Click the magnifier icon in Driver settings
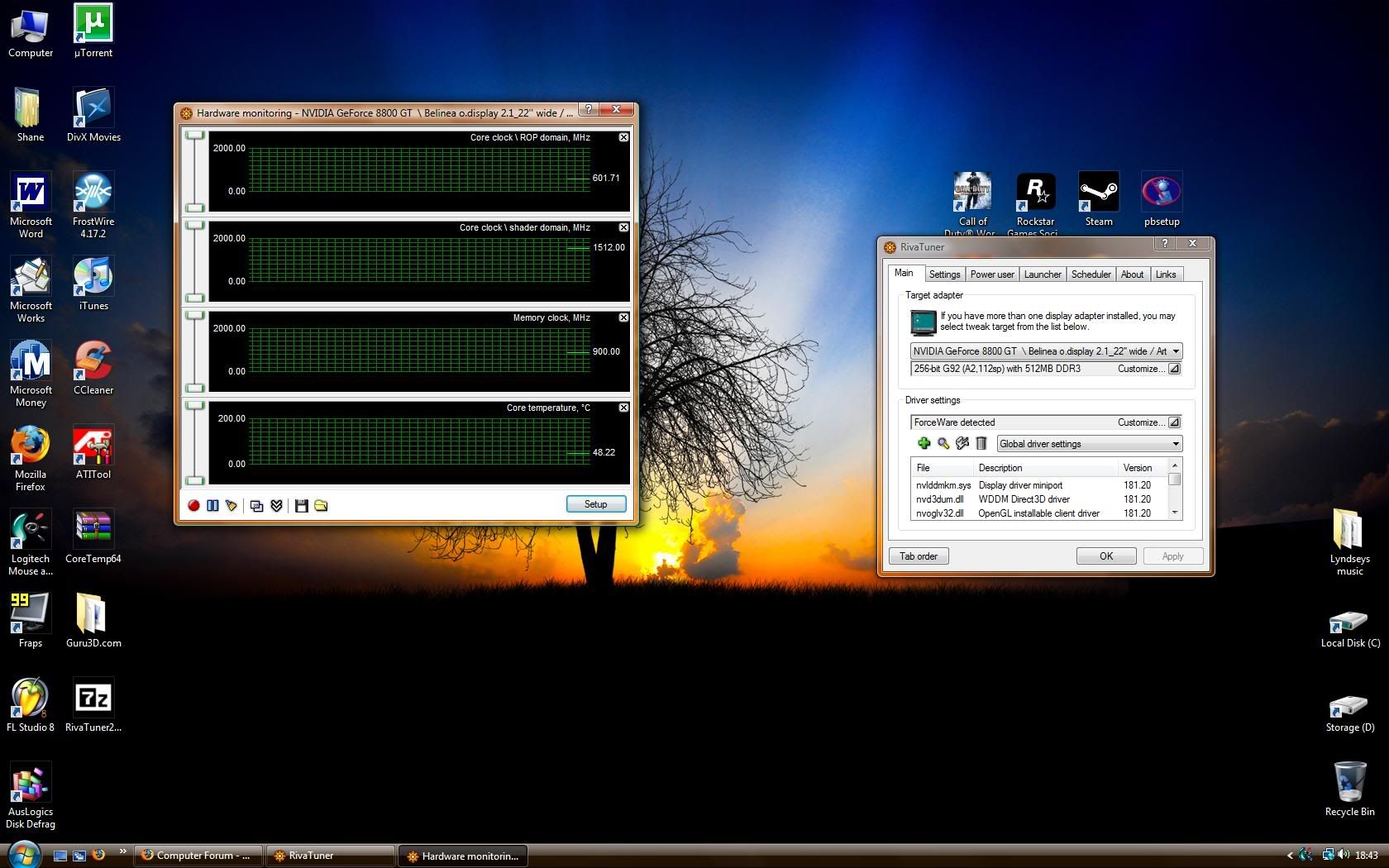This screenshot has width=1389, height=868. pyautogui.click(x=943, y=444)
